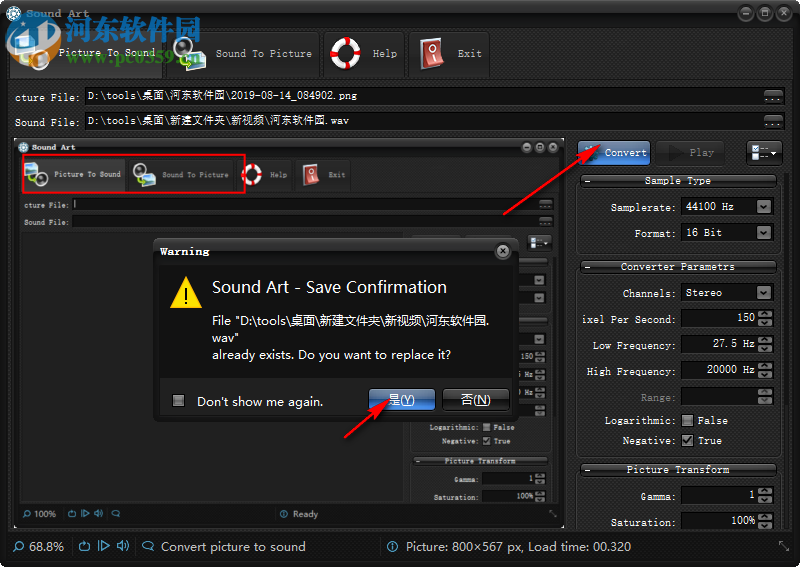Image resolution: width=800 pixels, height=567 pixels.
Task: Increase the Saturation value
Action: point(765,517)
